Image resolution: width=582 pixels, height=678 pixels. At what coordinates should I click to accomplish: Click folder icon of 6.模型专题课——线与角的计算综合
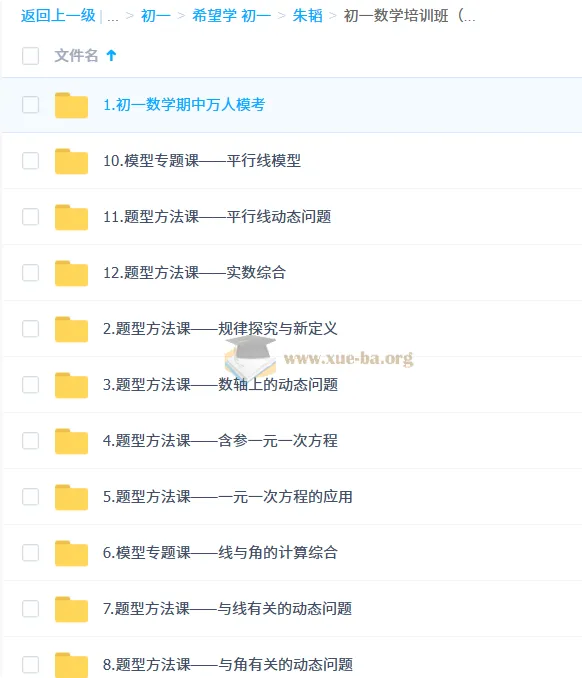[x=71, y=553]
